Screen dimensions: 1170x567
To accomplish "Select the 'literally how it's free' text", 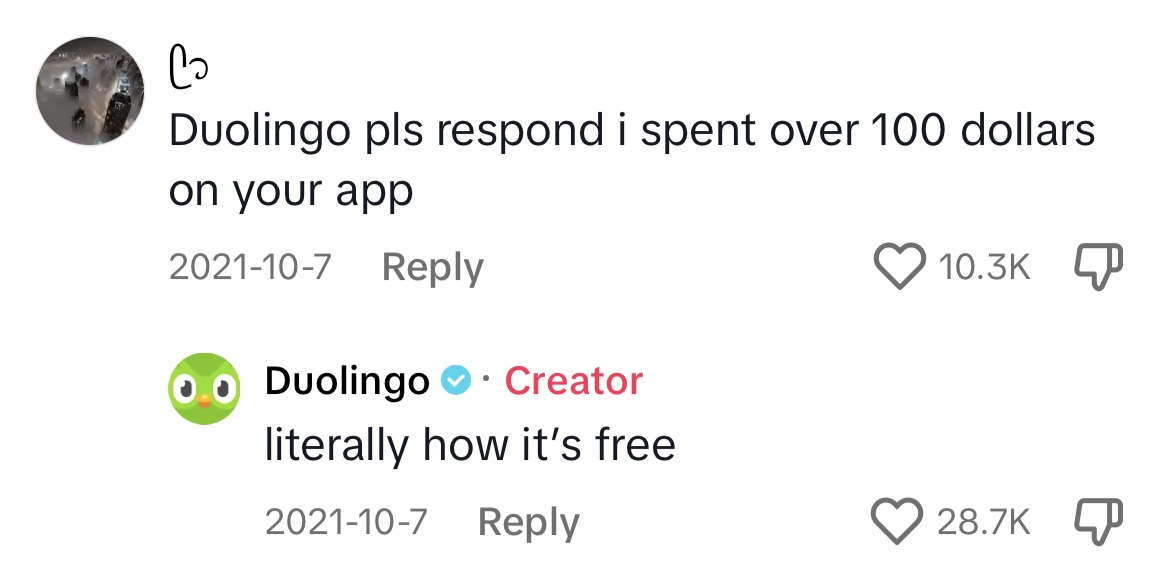I will click(470, 446).
